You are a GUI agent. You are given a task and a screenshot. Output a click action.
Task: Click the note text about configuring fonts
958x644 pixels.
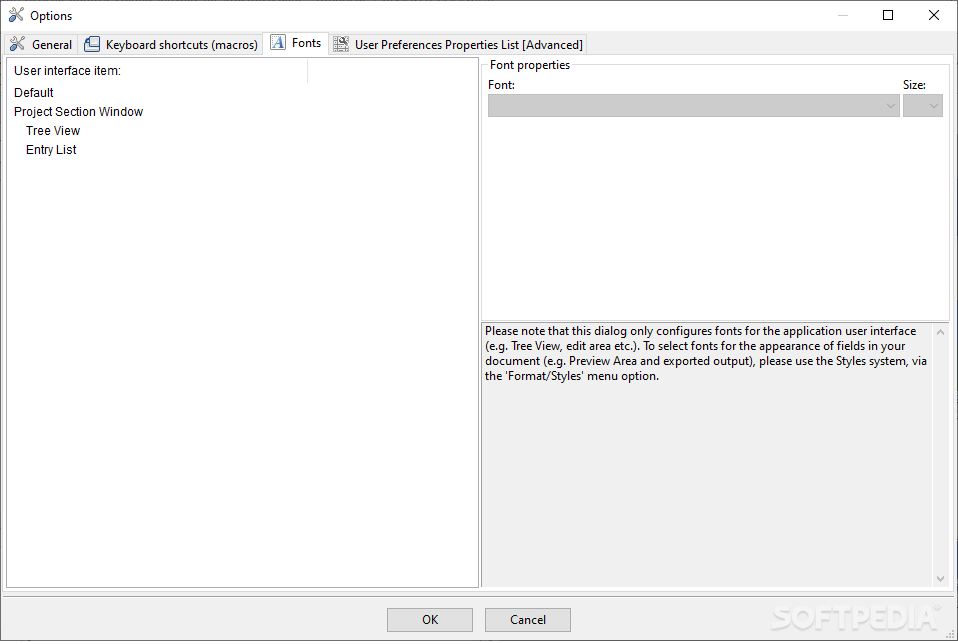pos(706,353)
